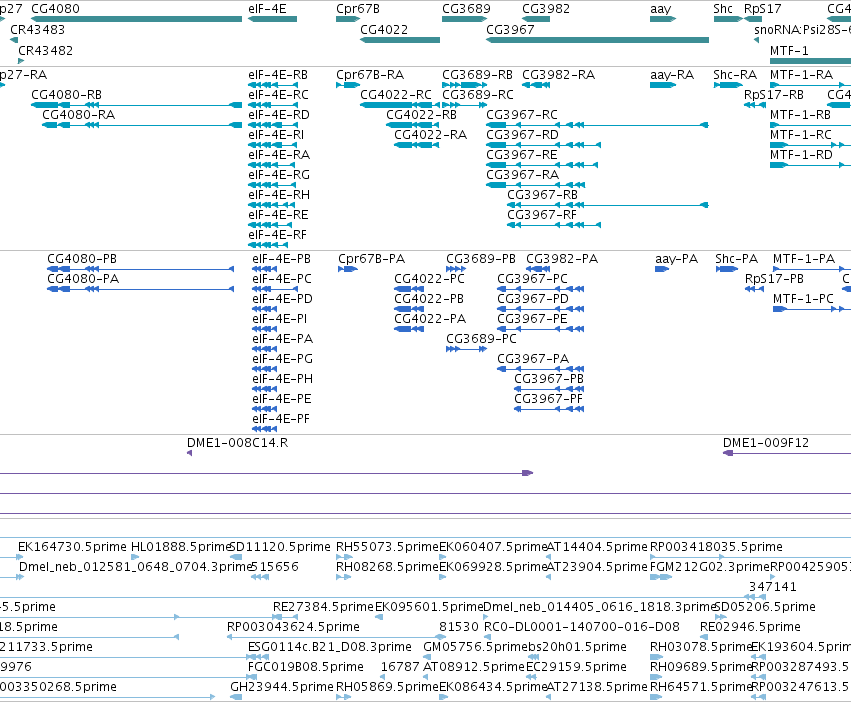Click transcript eIF-4E-RB label

[x=278, y=74]
